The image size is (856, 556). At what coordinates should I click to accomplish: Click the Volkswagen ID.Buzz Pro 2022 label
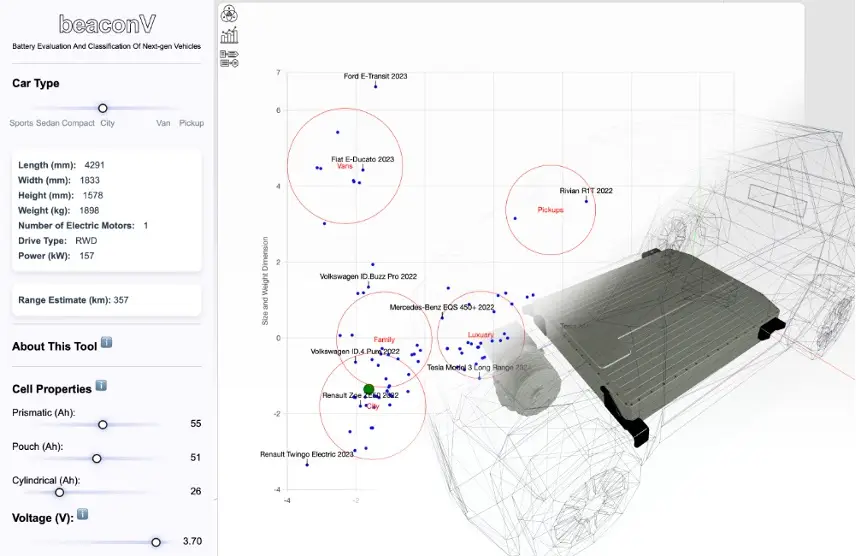click(368, 276)
